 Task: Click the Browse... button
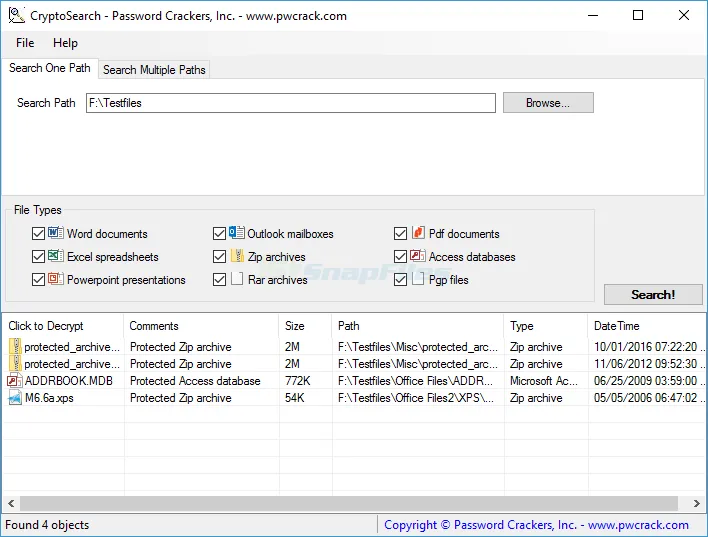(x=548, y=103)
